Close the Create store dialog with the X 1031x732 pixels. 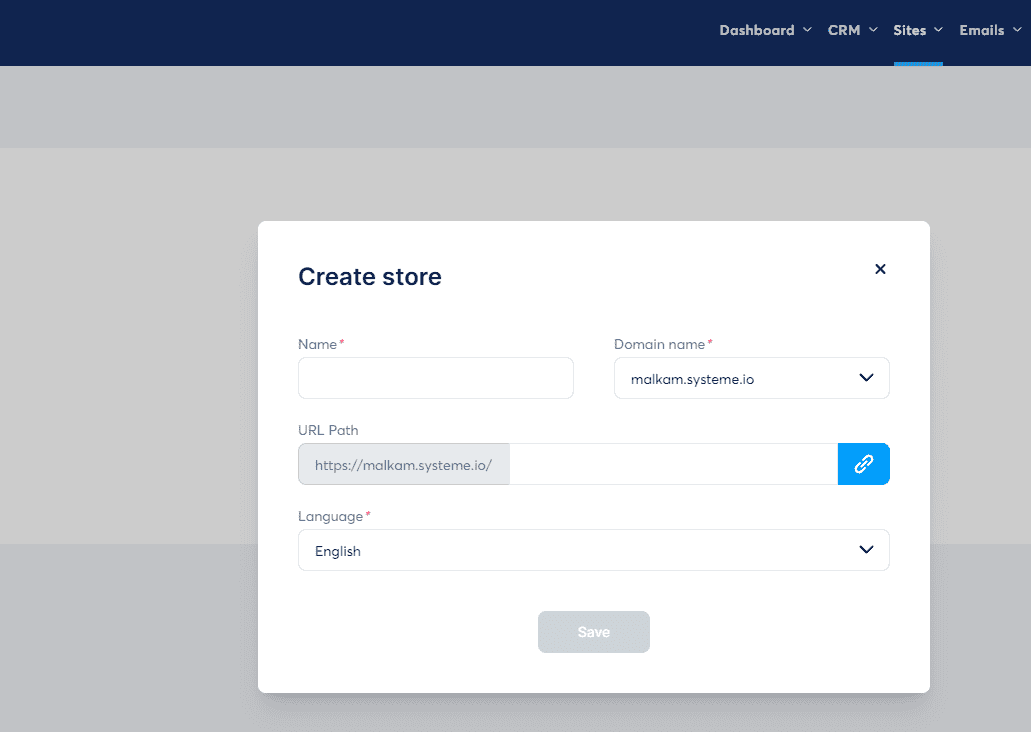click(880, 269)
